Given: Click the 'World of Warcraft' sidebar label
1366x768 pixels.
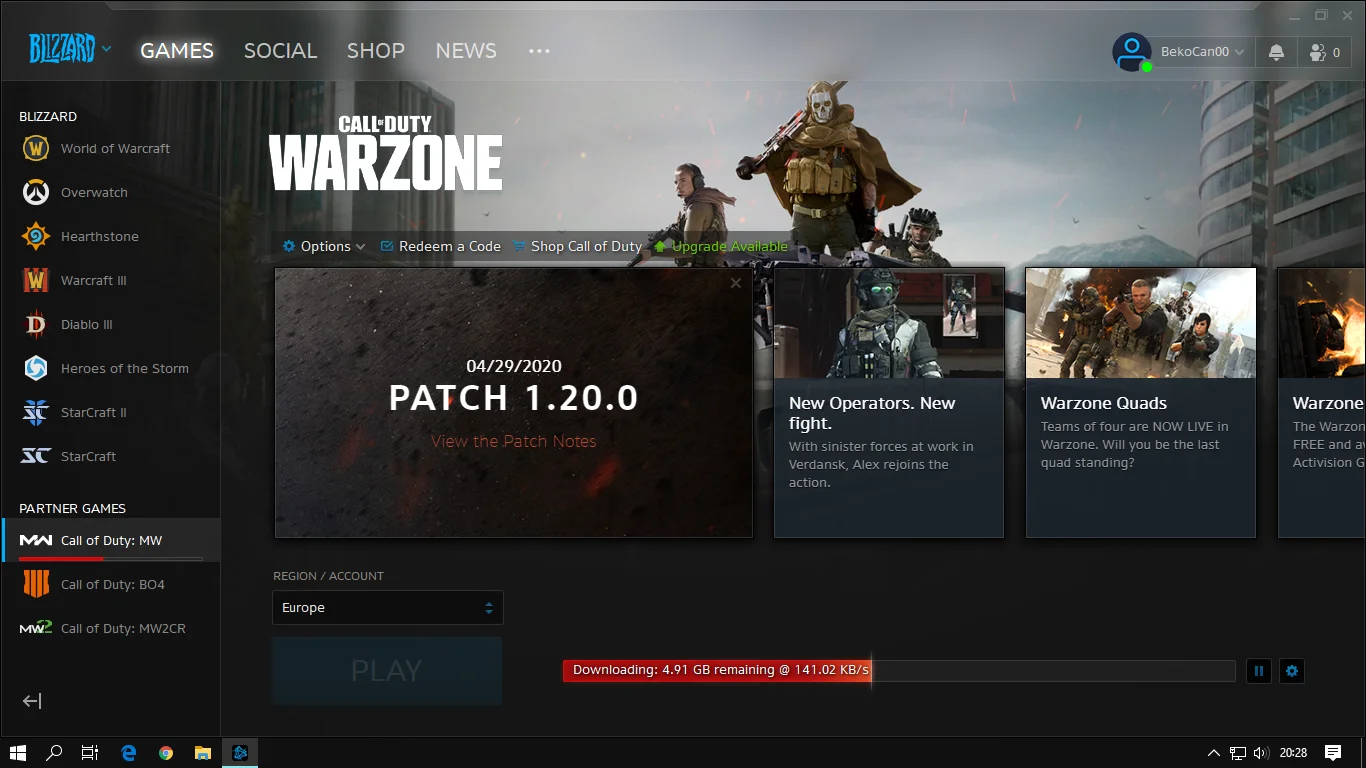Looking at the screenshot, I should click(x=115, y=148).
